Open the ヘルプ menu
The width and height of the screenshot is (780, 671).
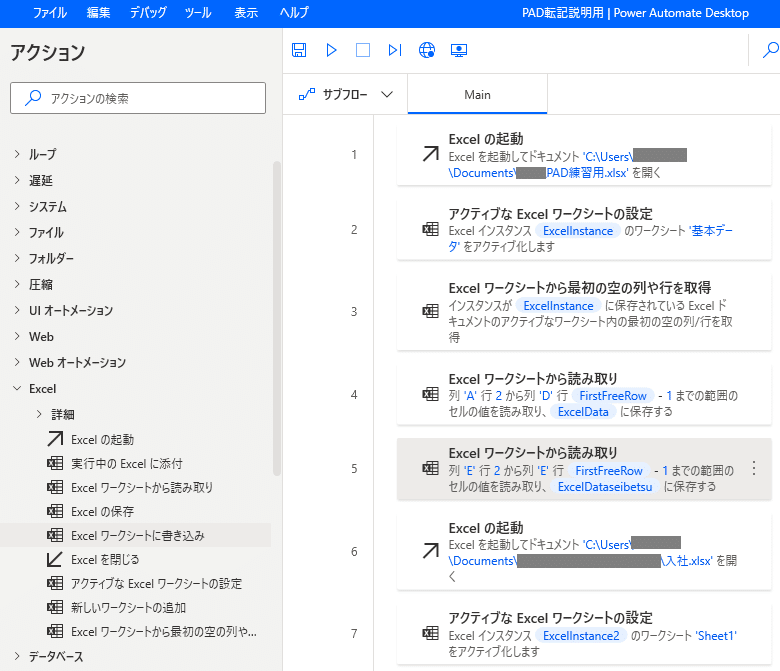point(294,12)
